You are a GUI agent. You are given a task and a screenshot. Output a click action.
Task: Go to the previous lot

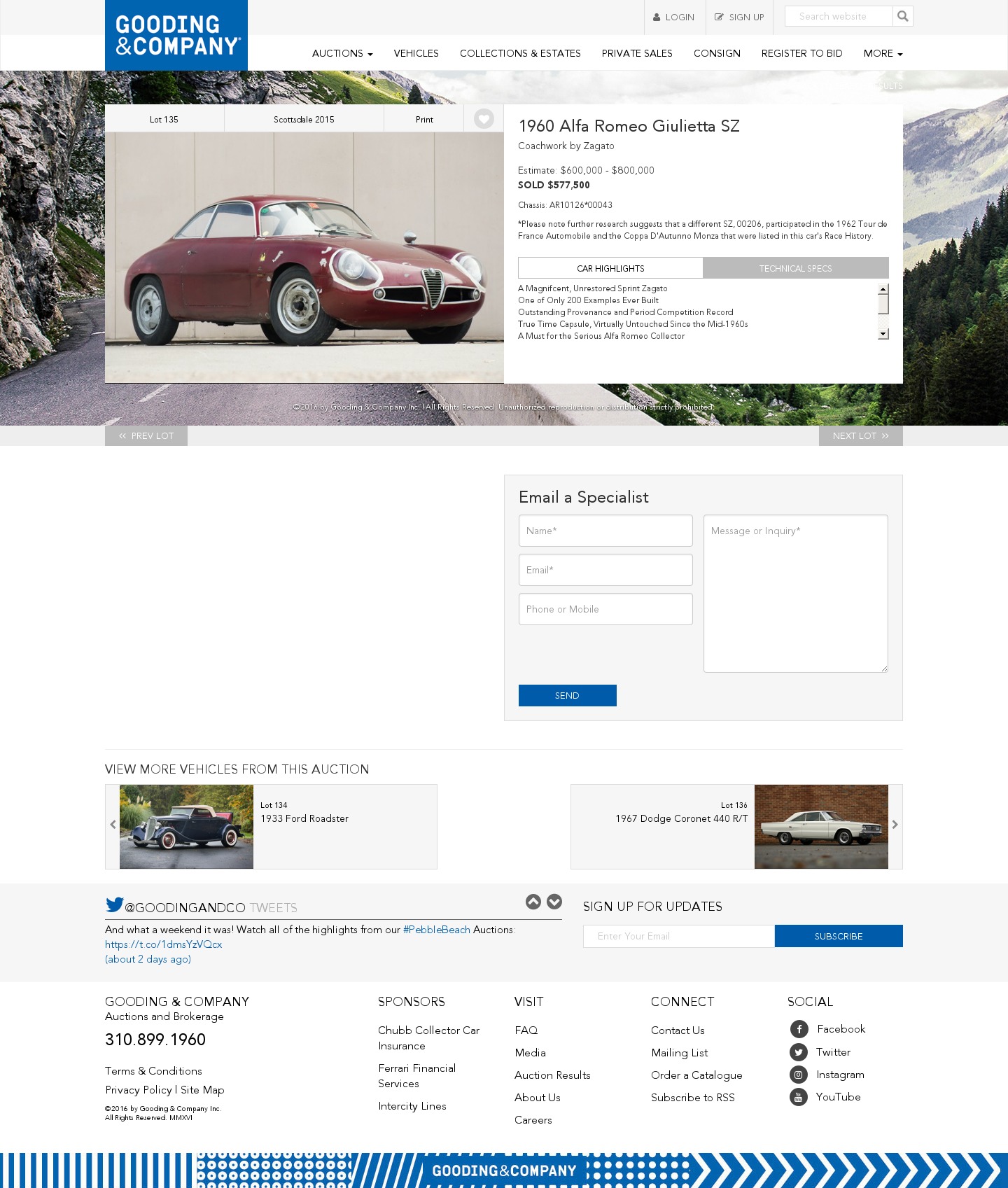tap(146, 435)
